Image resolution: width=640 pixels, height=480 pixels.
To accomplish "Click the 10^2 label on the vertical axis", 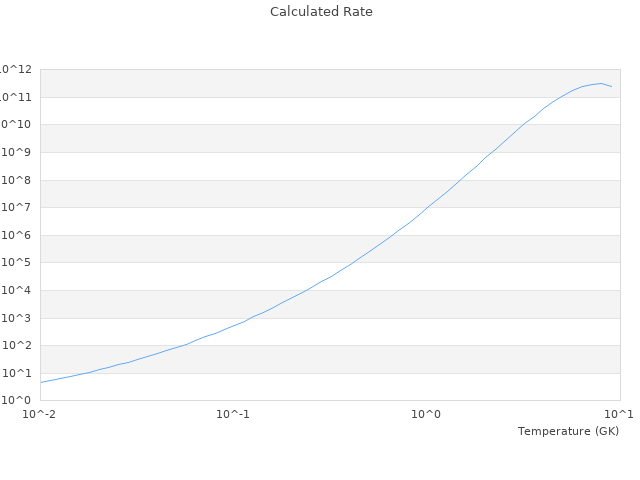I will tap(20, 346).
